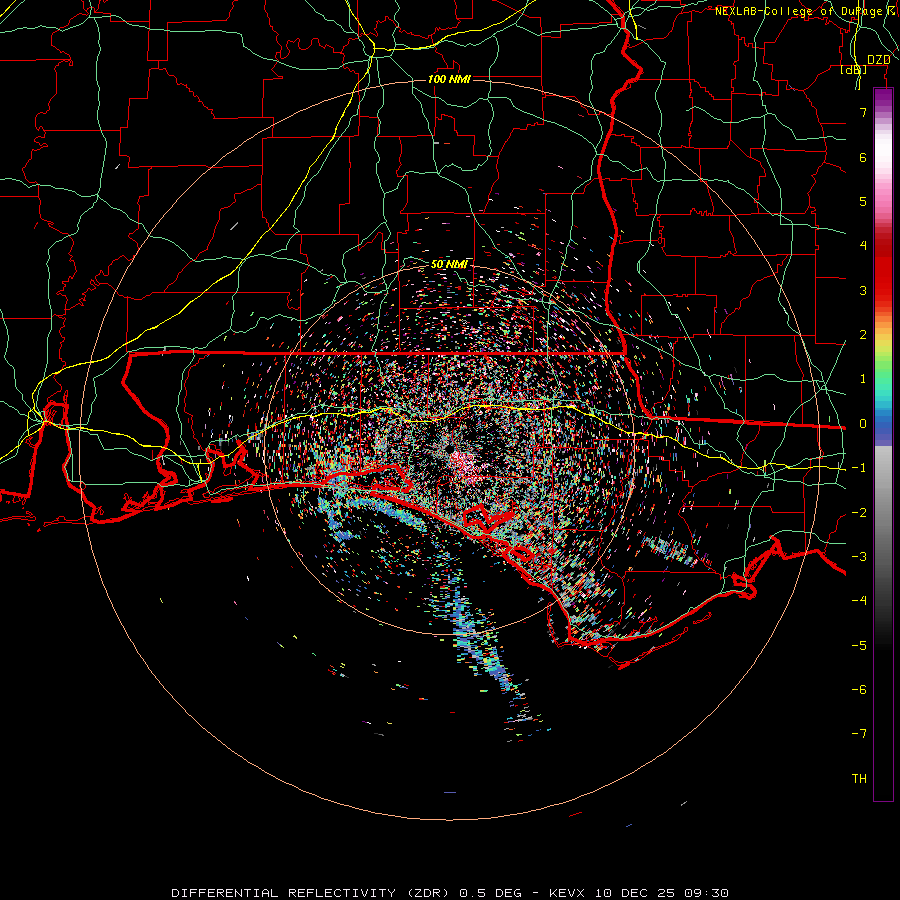900x900 pixels.
Task: Click the "-2" value on the dB scale
Action: point(859,513)
